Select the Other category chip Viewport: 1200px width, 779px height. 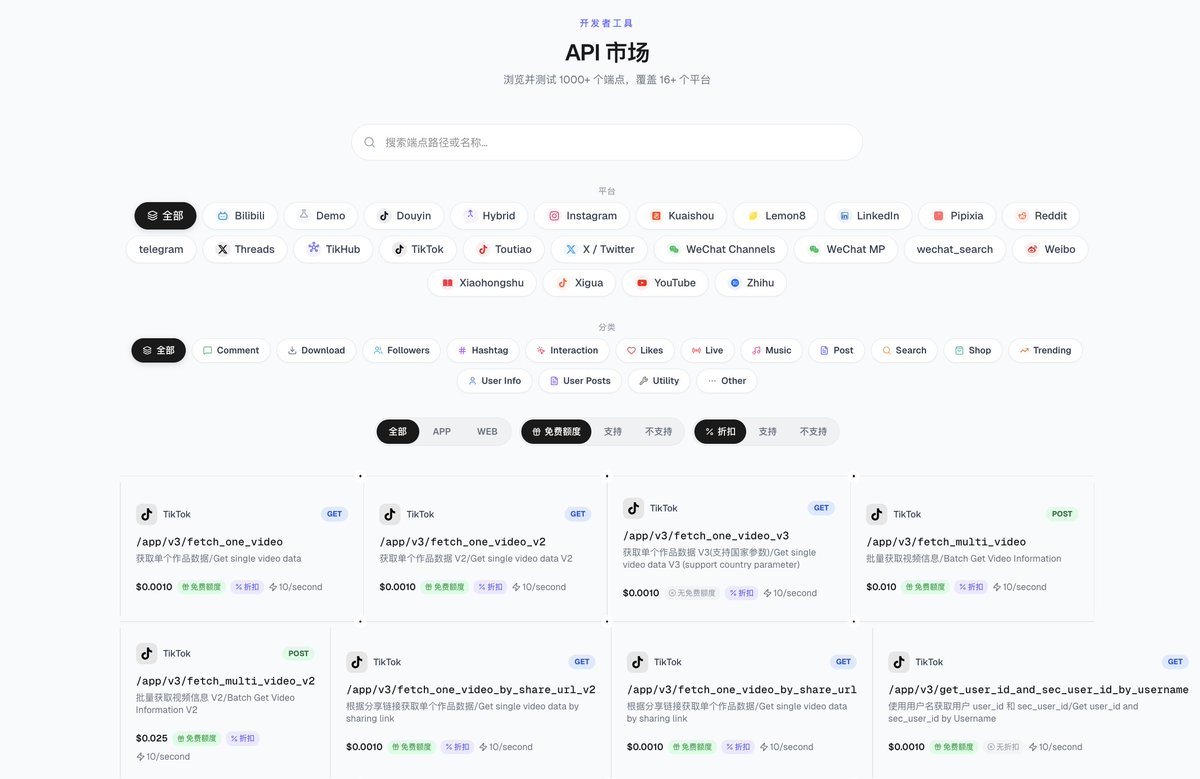[x=727, y=380]
